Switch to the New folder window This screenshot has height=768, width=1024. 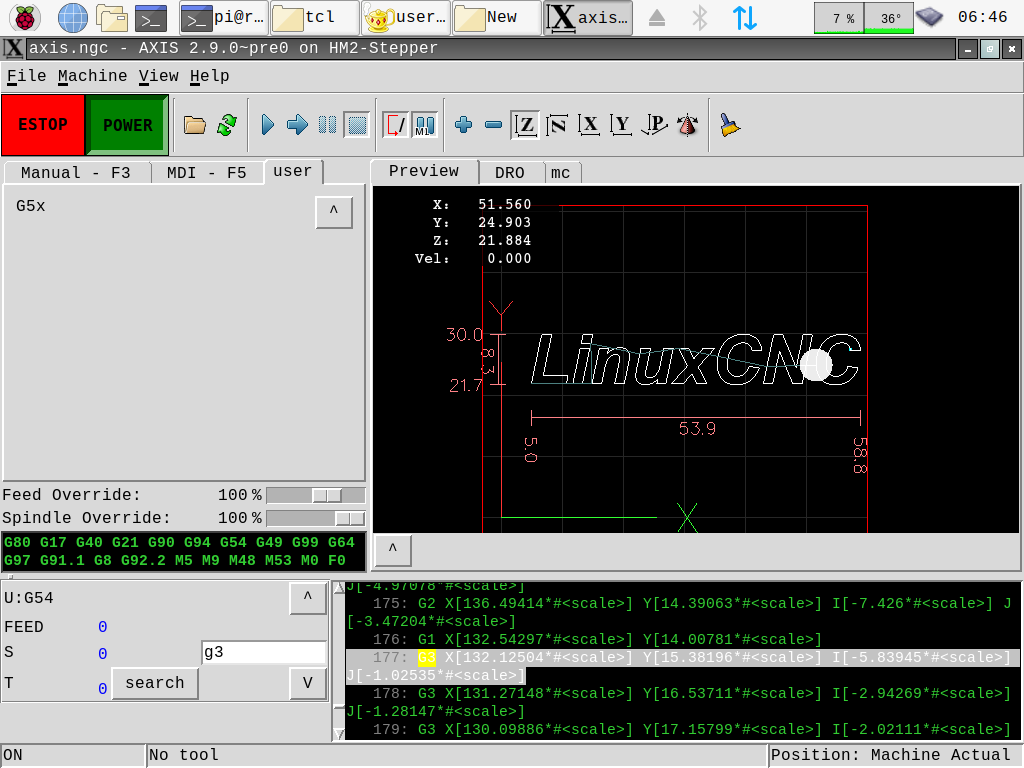pyautogui.click(x=496, y=18)
